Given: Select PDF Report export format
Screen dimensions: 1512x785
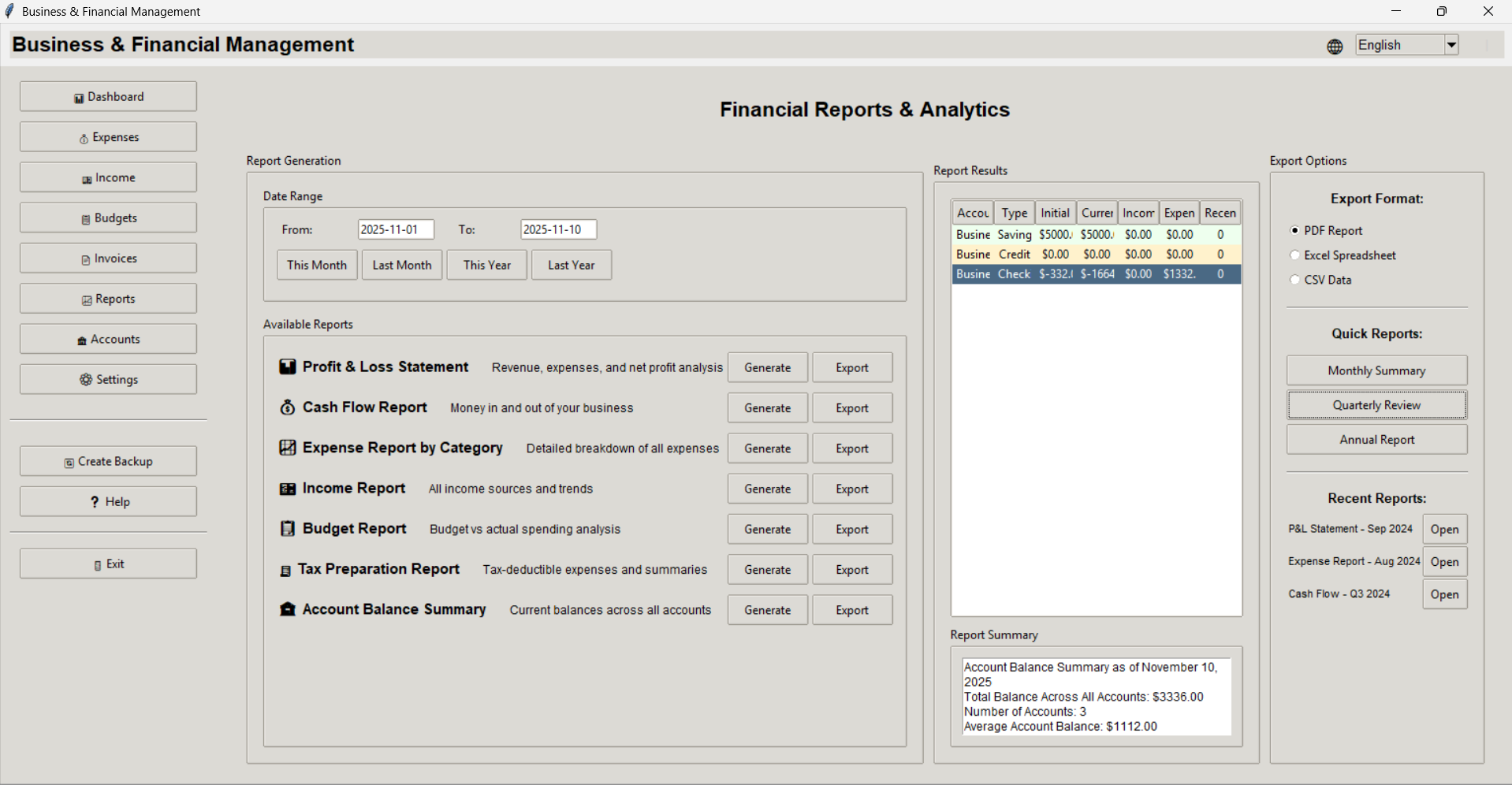Looking at the screenshot, I should (1294, 230).
